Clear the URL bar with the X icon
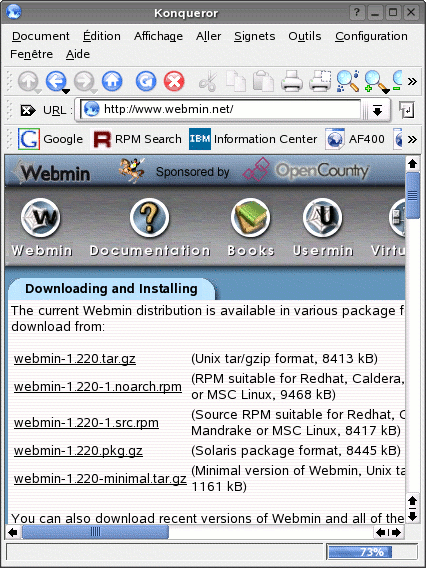The width and height of the screenshot is (426, 568). (28, 110)
